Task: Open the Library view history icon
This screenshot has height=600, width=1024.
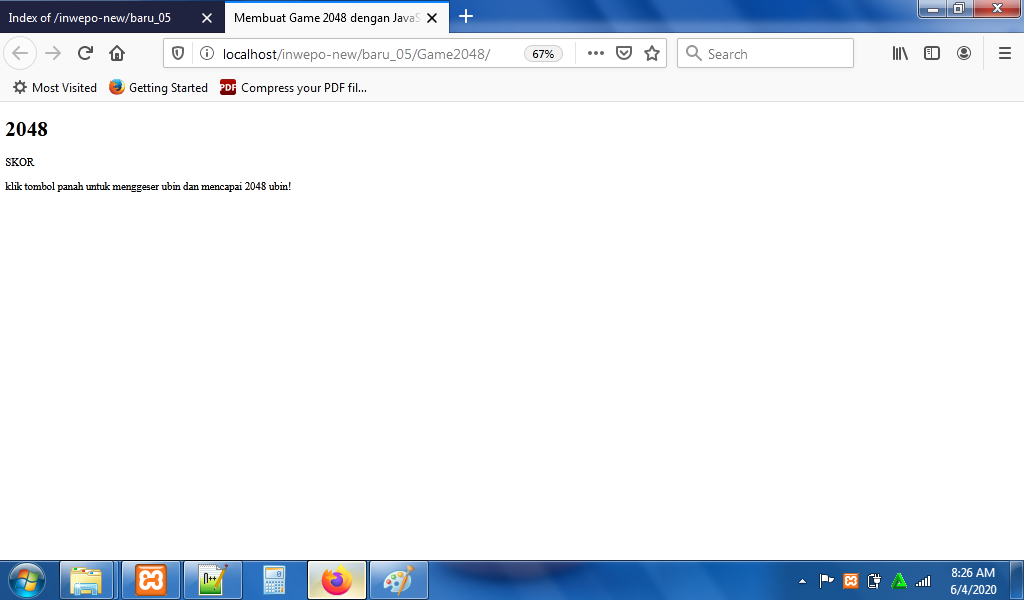Action: click(x=900, y=54)
